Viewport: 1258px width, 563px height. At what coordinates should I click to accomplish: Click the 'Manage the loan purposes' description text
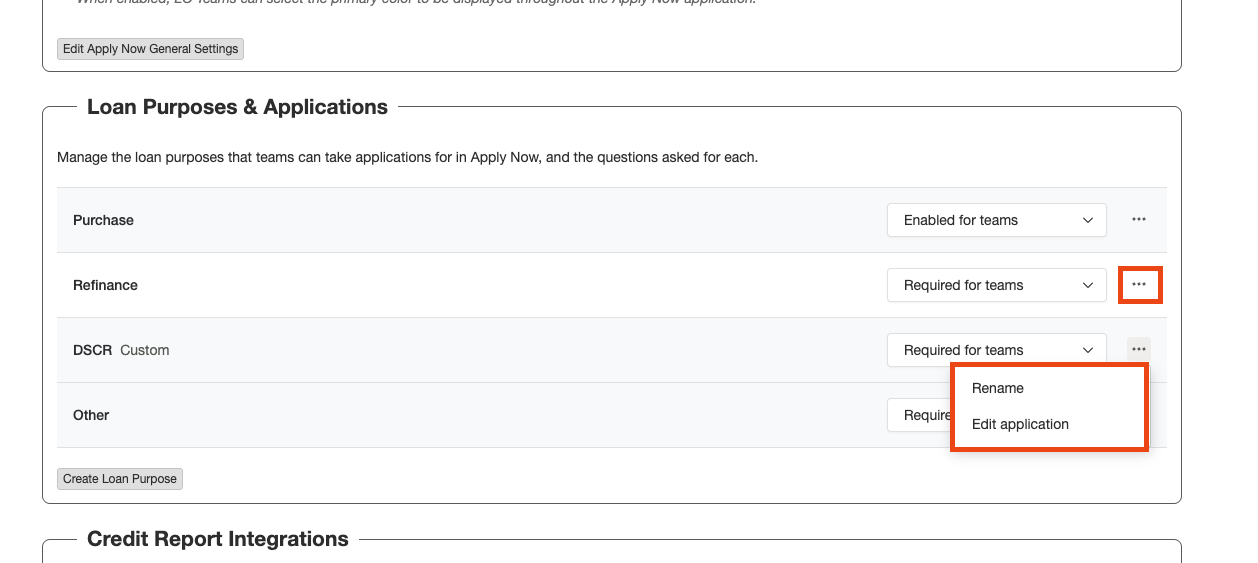pyautogui.click(x=407, y=157)
